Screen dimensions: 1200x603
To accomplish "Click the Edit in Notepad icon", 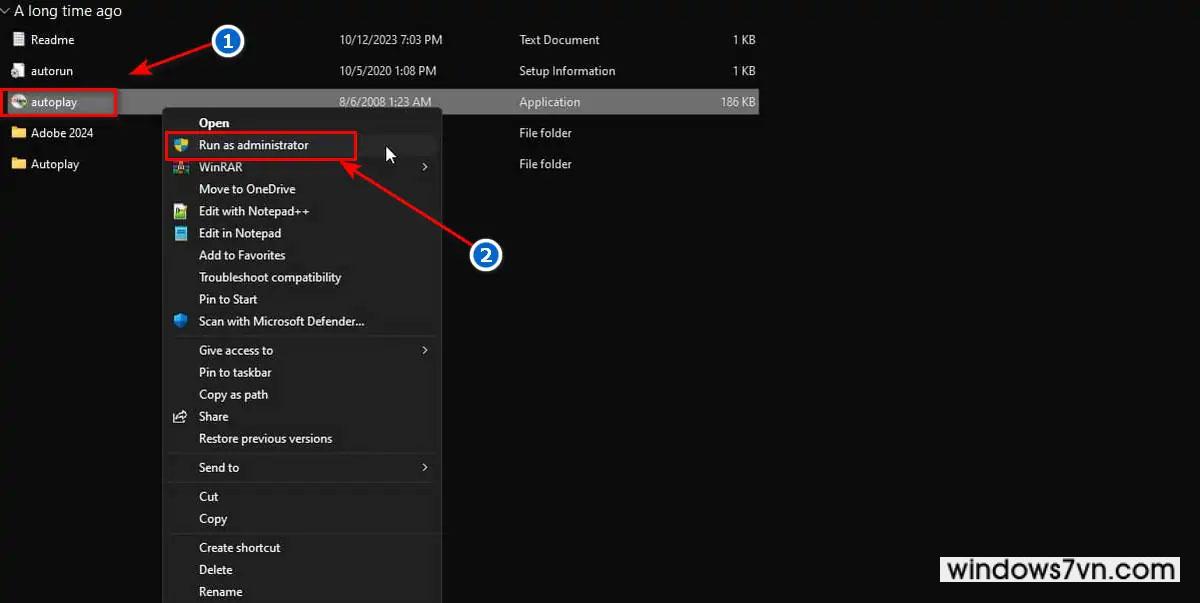I will 181,233.
